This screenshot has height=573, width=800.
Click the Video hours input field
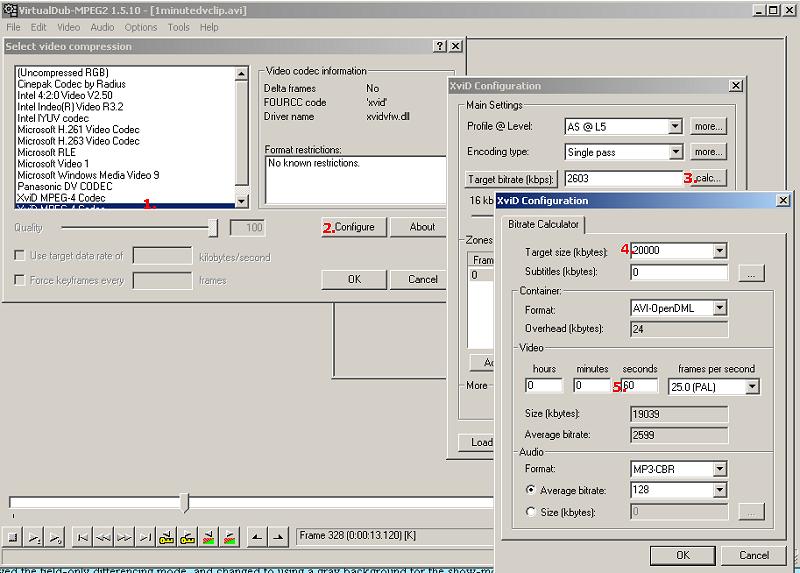pos(544,385)
